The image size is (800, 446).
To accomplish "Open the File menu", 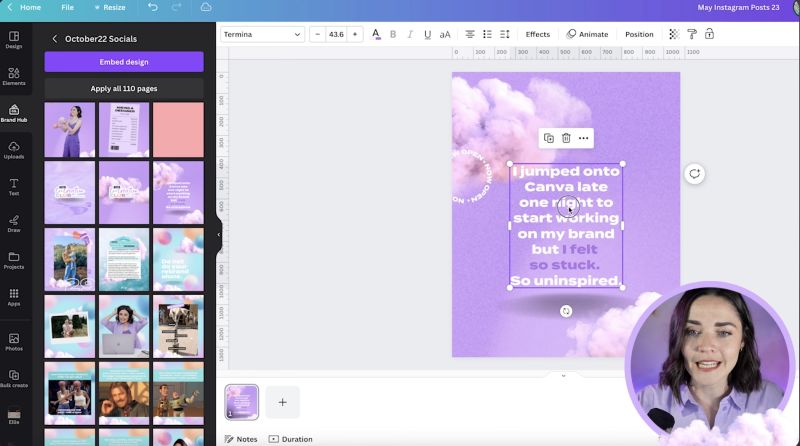I will [x=67, y=7].
